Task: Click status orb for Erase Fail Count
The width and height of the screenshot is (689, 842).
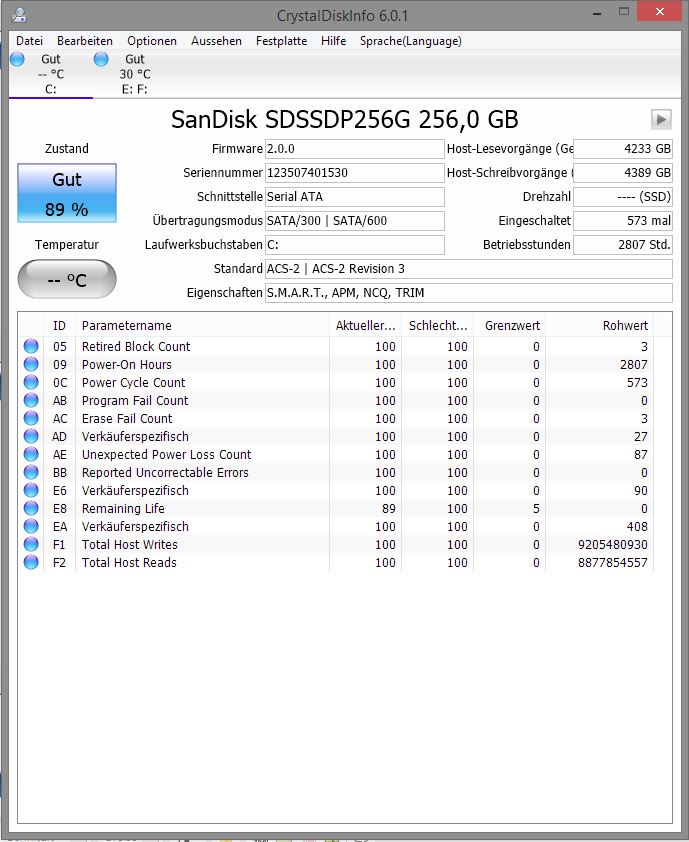Action: point(31,418)
